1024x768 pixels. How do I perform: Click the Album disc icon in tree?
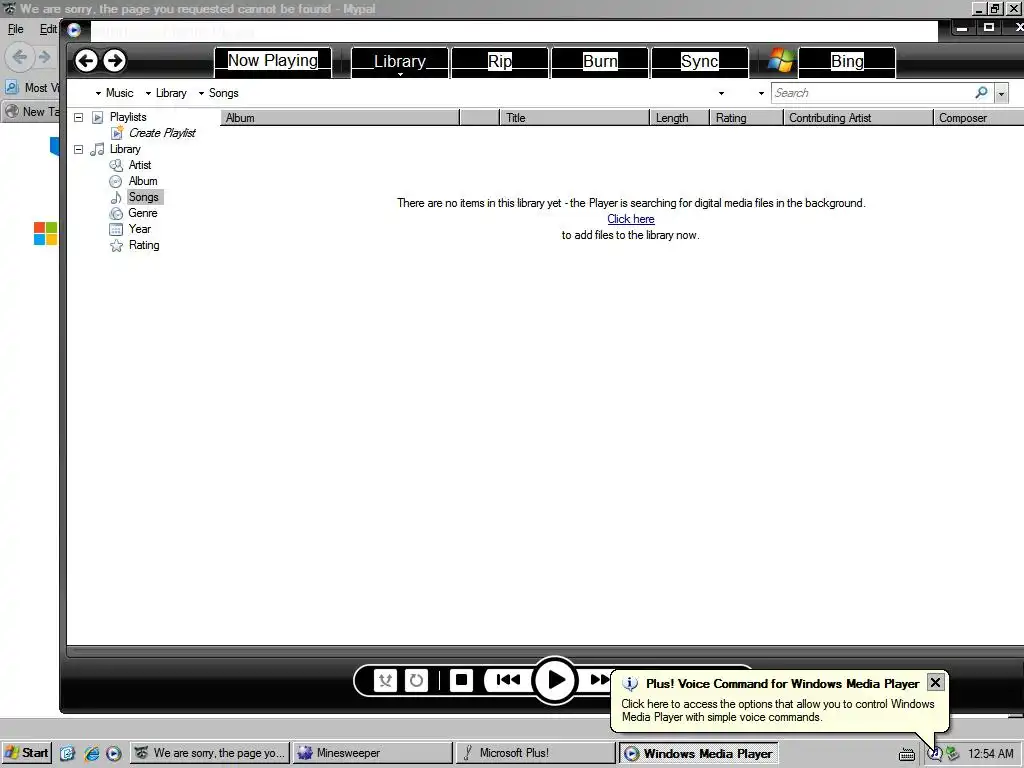coord(116,182)
